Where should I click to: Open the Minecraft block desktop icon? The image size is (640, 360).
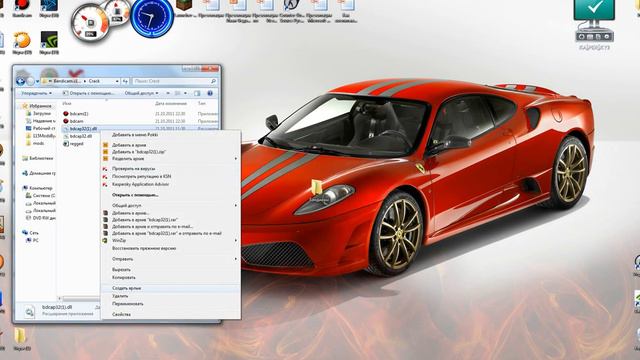(184, 9)
